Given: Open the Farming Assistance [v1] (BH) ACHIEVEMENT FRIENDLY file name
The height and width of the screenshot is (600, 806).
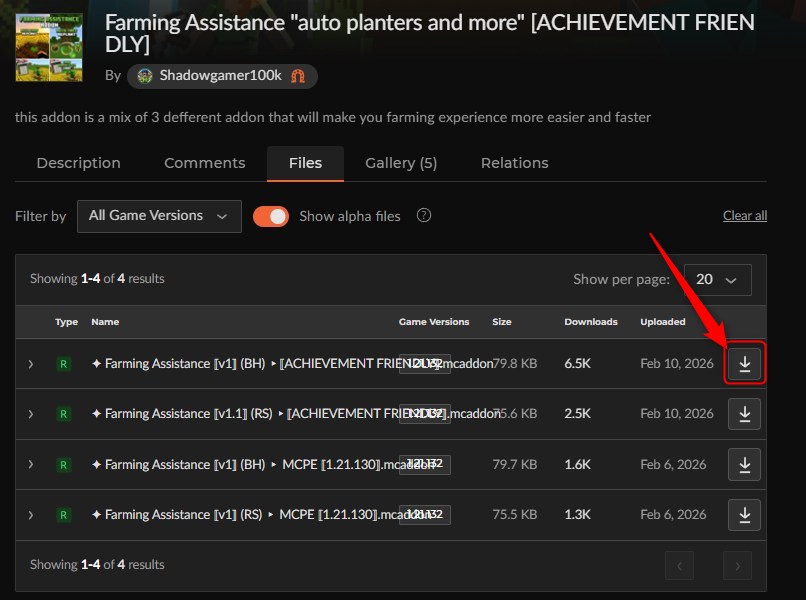Looking at the screenshot, I should tap(292, 363).
